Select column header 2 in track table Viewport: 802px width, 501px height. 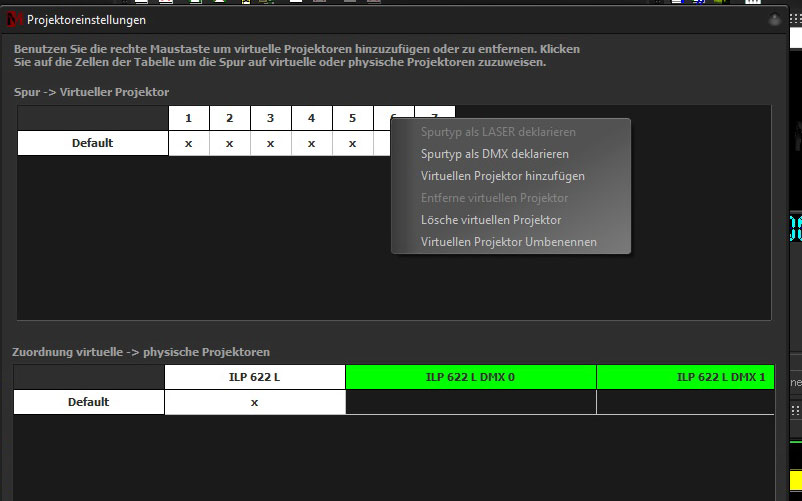pos(229,118)
